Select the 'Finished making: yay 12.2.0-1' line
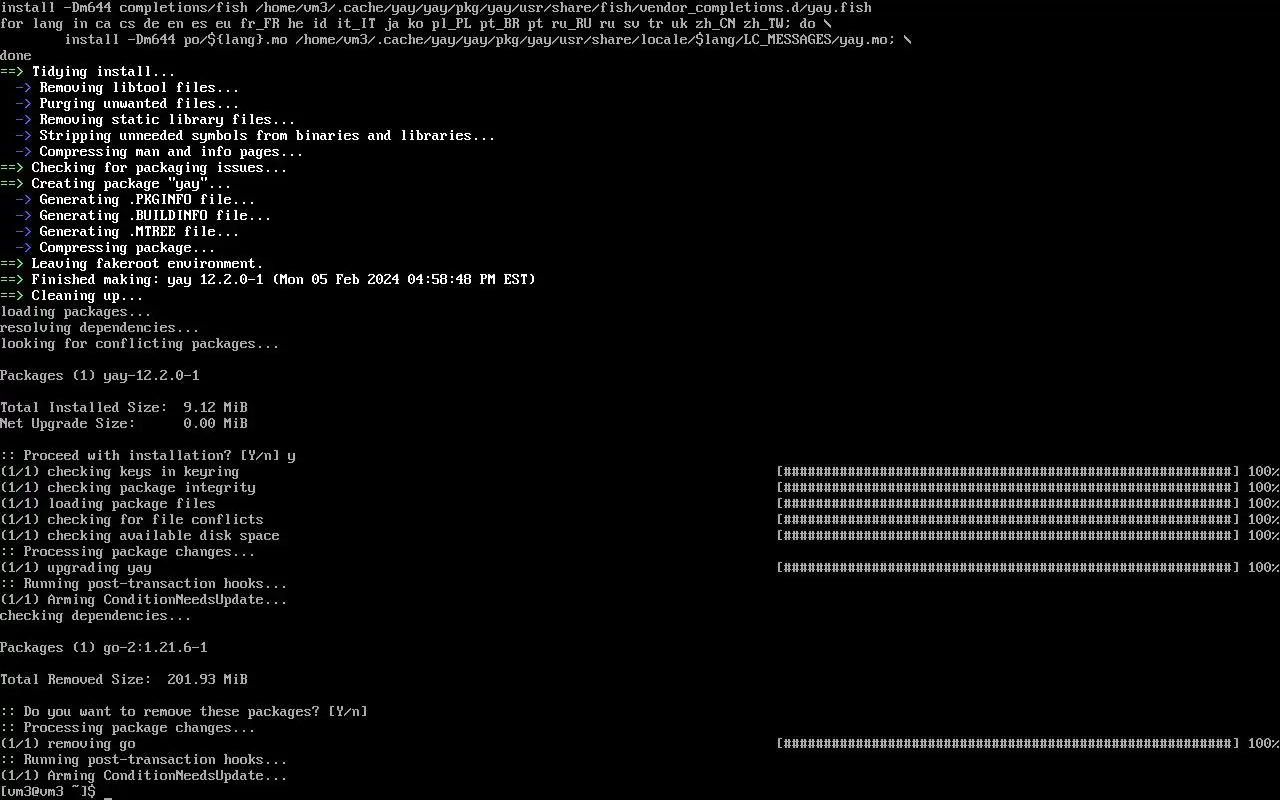Image resolution: width=1280 pixels, height=800 pixels. tap(268, 280)
